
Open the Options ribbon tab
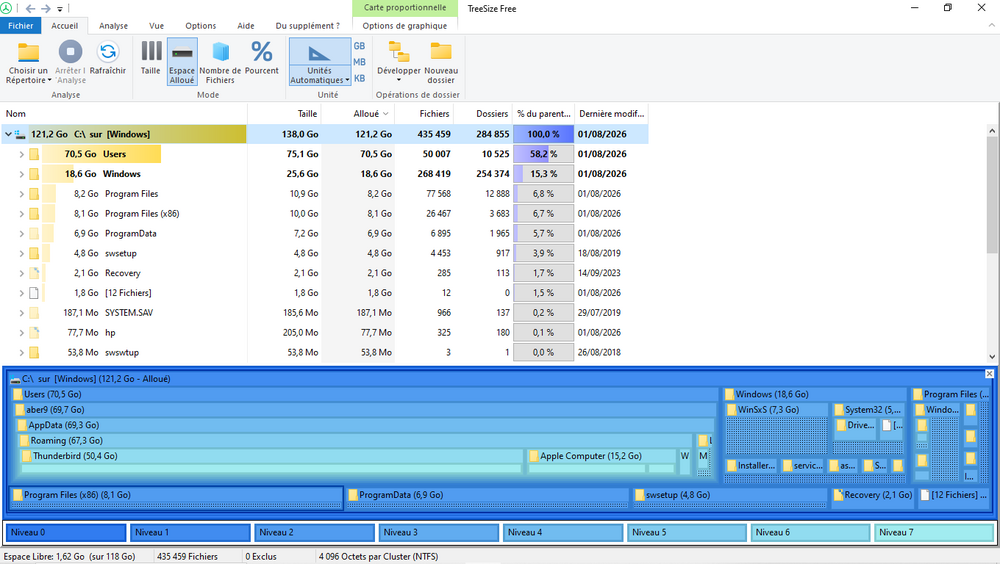coord(201,26)
